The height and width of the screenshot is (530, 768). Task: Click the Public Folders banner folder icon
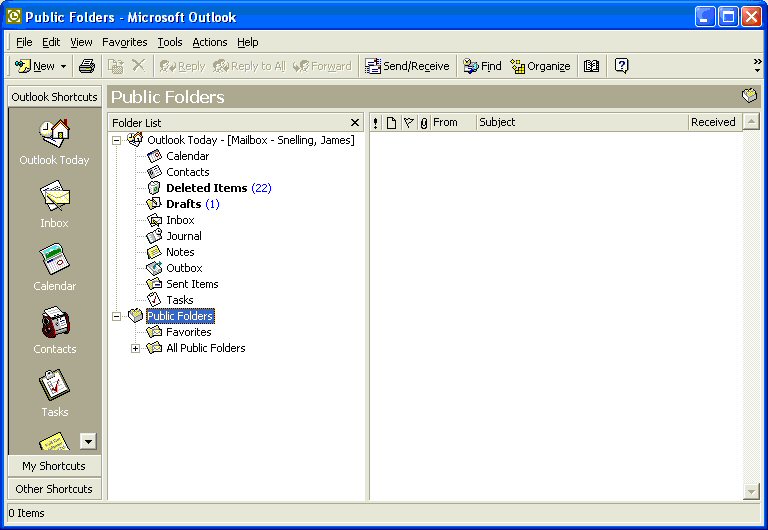click(x=749, y=96)
